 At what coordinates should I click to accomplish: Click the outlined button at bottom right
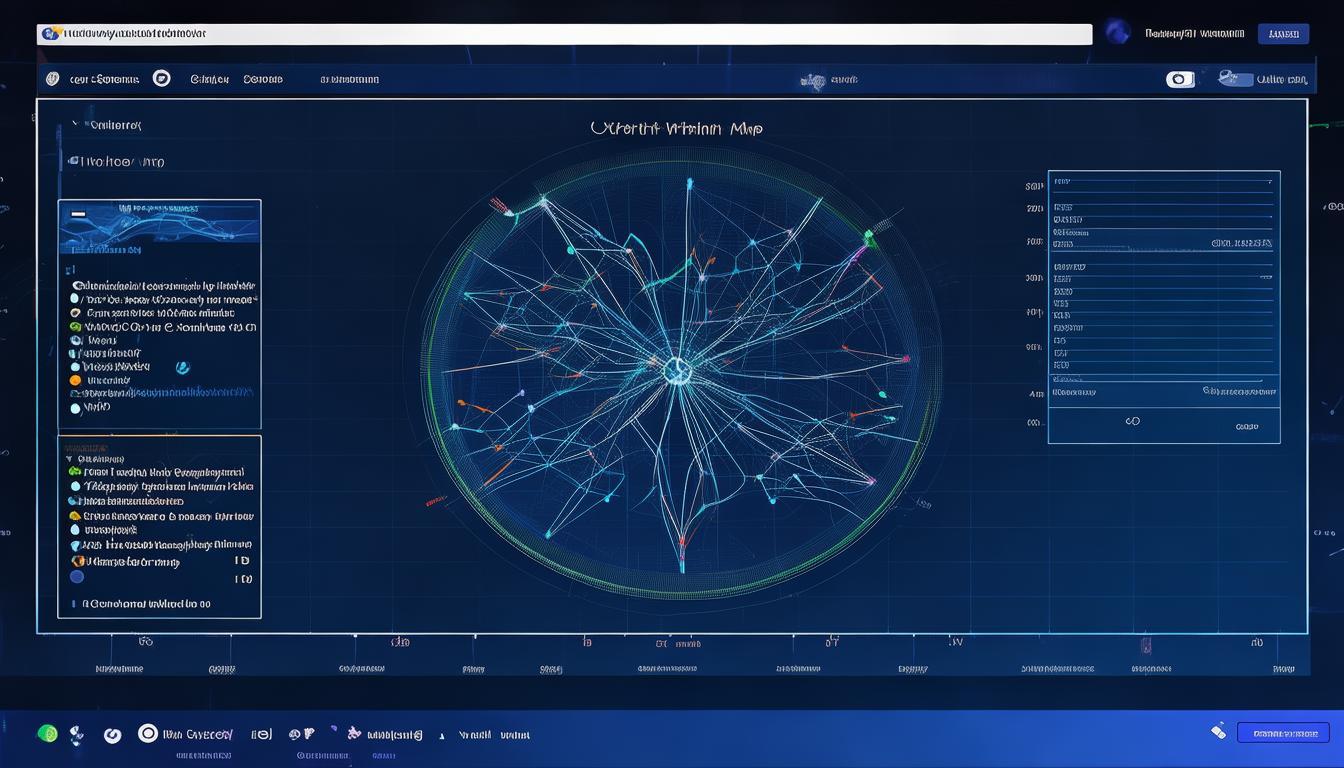coord(1283,733)
